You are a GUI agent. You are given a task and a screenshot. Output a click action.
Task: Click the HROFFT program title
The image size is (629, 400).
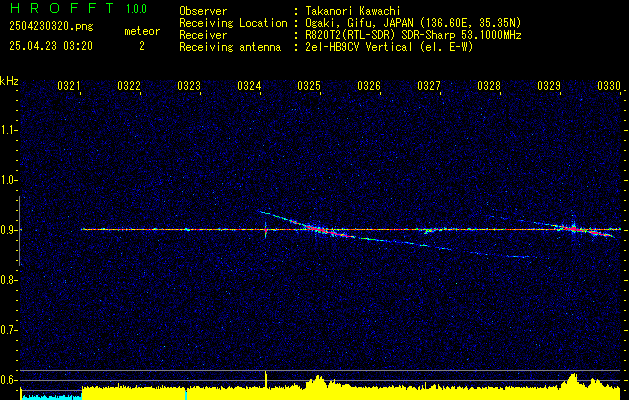62,8
